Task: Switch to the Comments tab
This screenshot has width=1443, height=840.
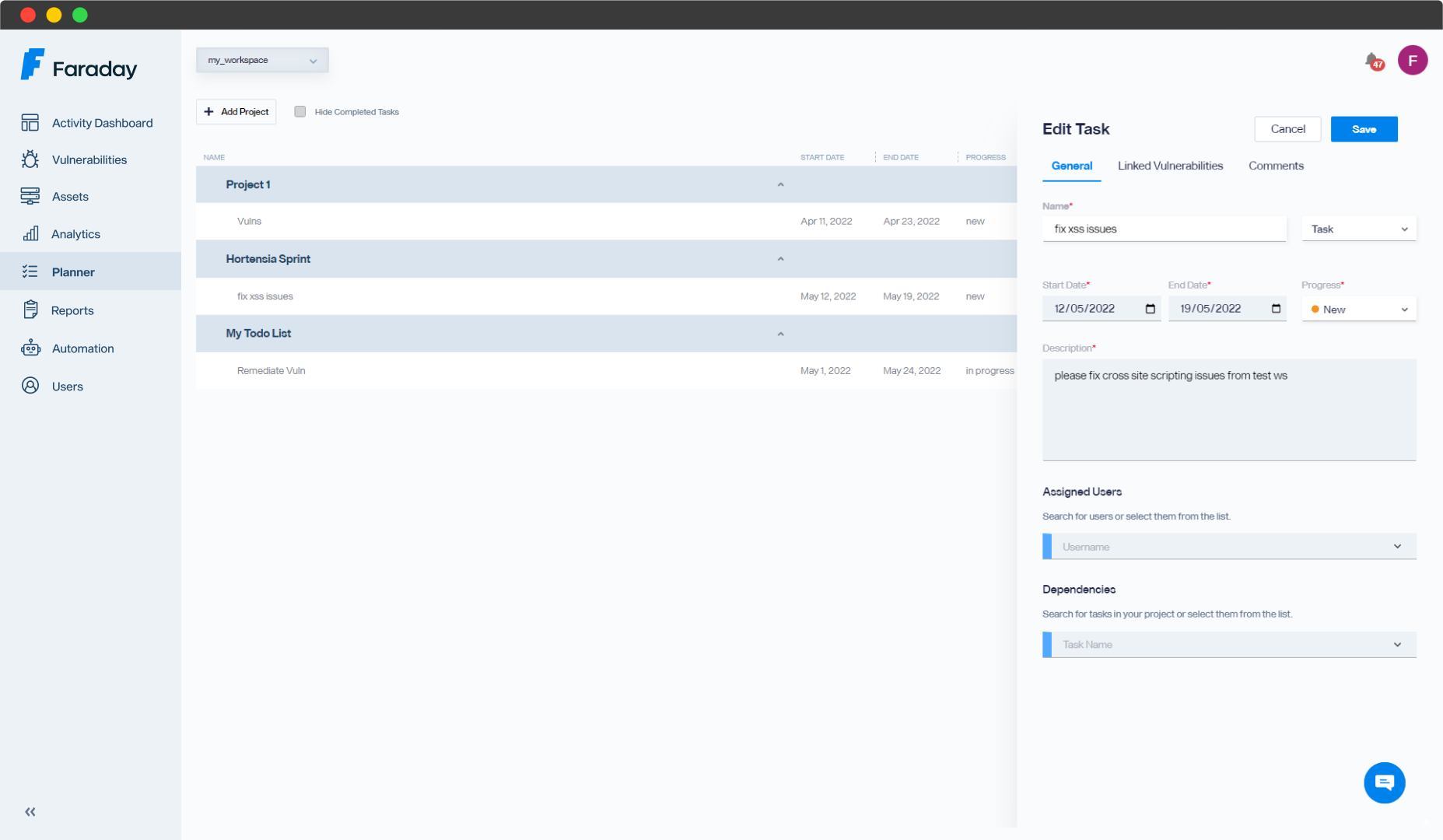Action: tap(1276, 166)
